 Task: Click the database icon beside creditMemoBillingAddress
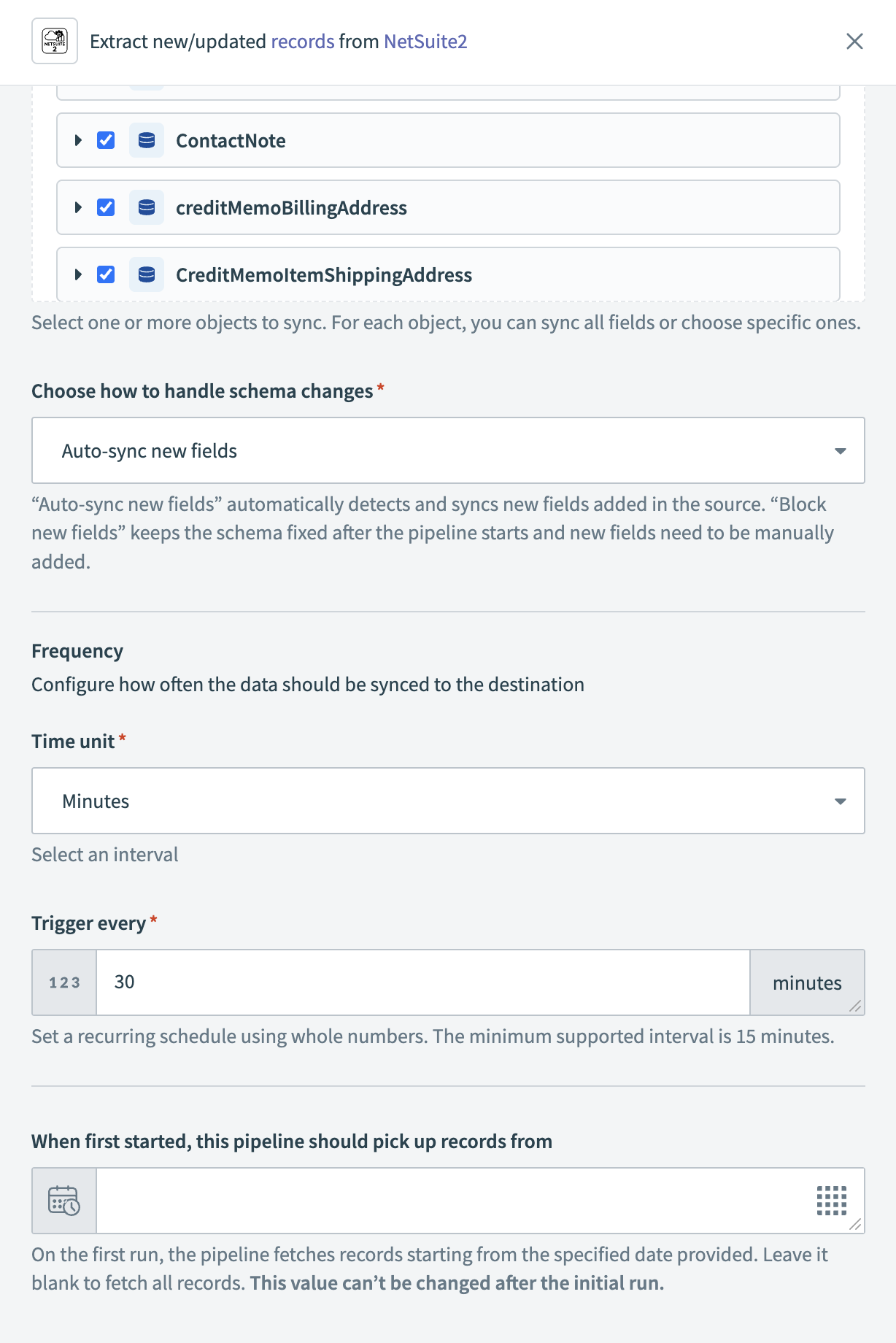pyautogui.click(x=146, y=207)
